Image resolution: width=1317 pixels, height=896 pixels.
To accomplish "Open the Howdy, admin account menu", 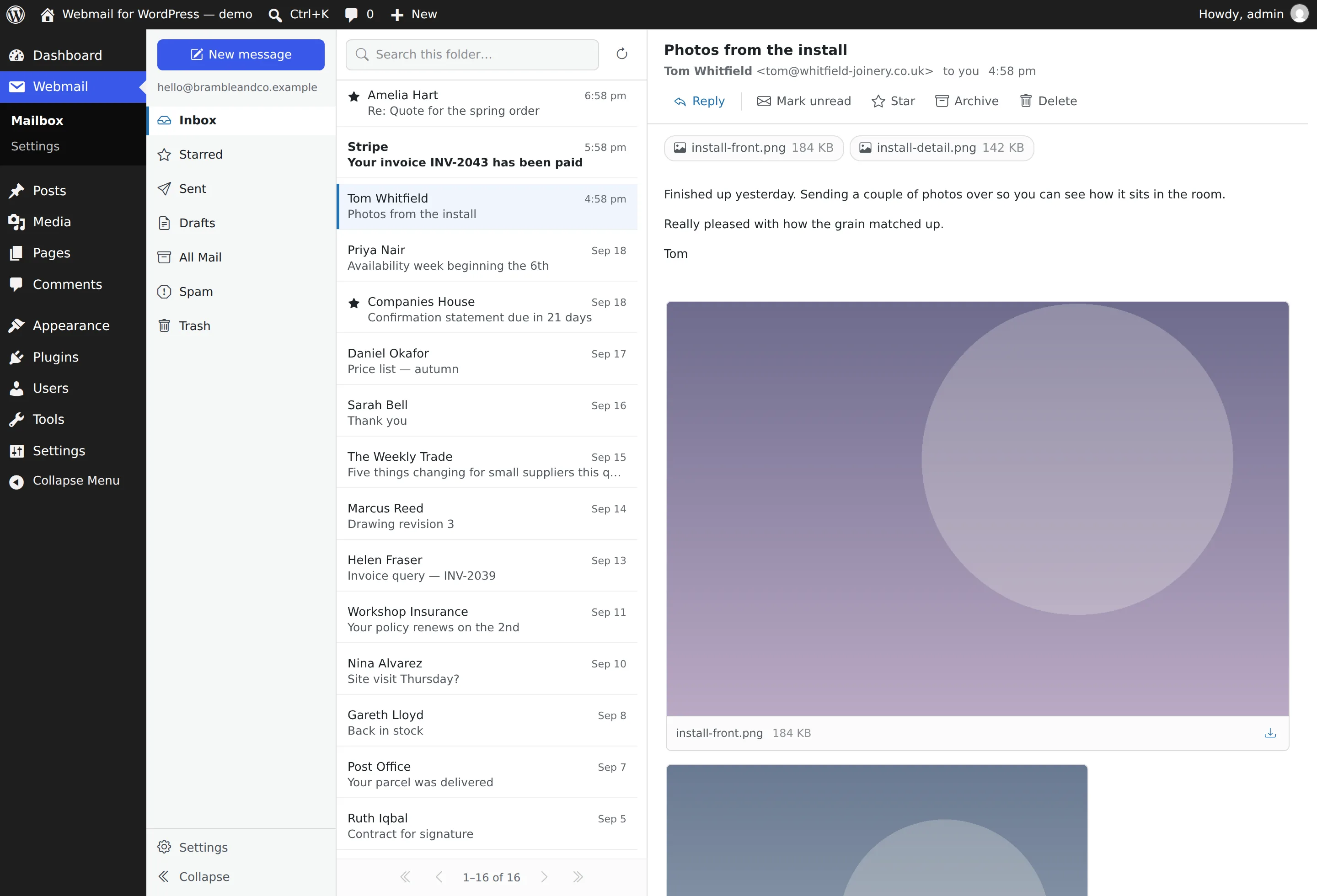I will pos(1253,14).
